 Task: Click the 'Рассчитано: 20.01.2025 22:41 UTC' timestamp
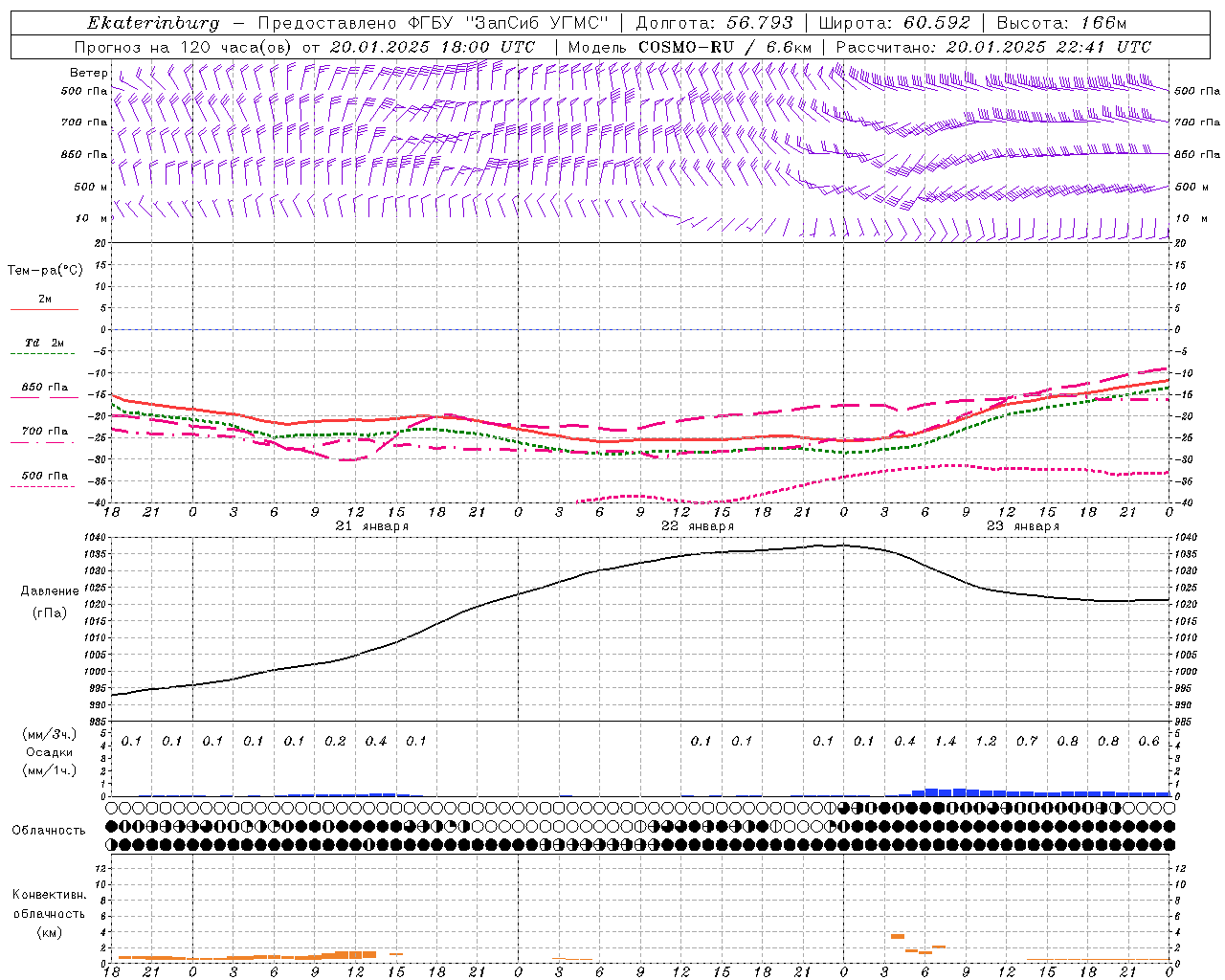point(993,47)
